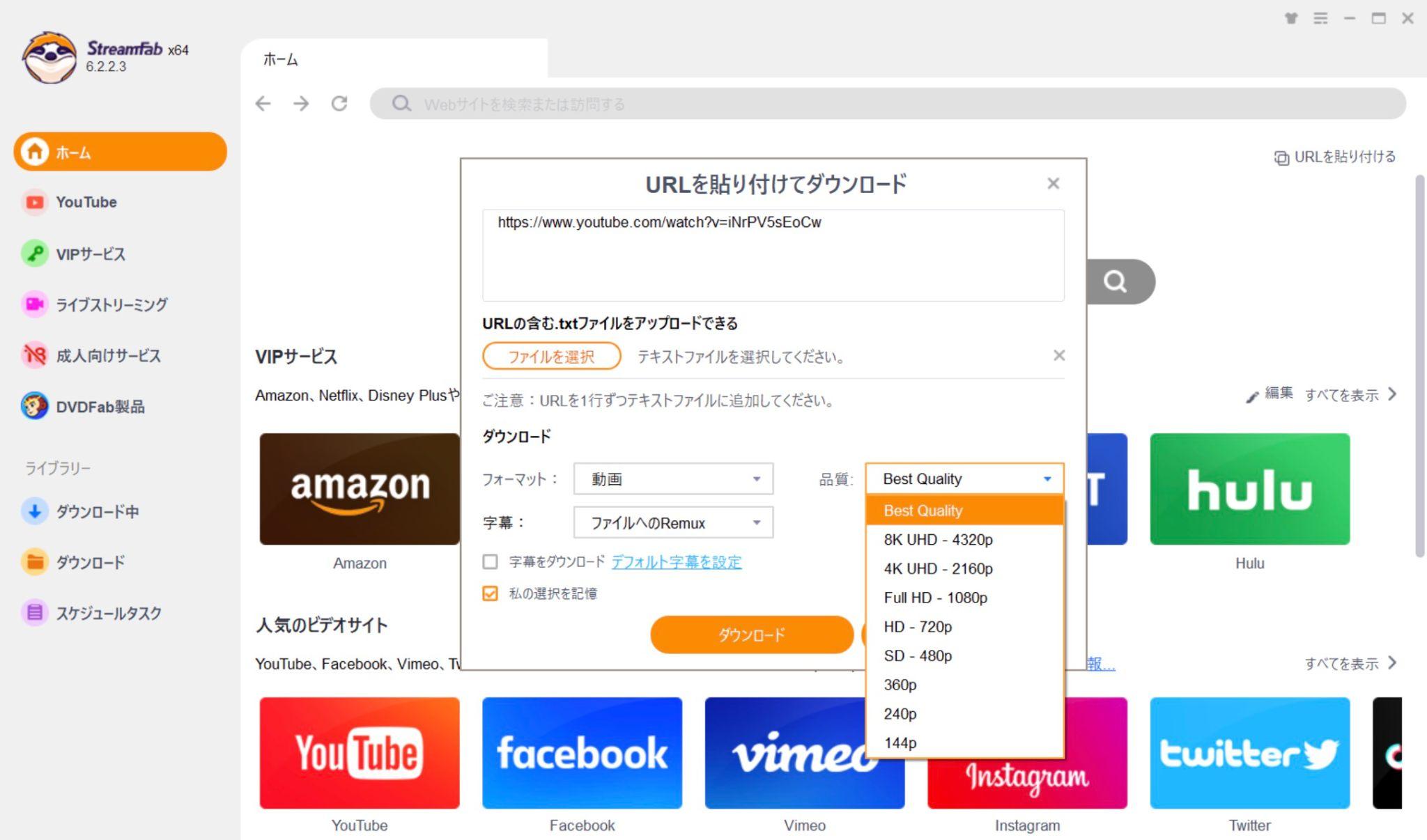The image size is (1427, 840).
Task: Open the Vimeo site tile
Action: tap(785, 753)
